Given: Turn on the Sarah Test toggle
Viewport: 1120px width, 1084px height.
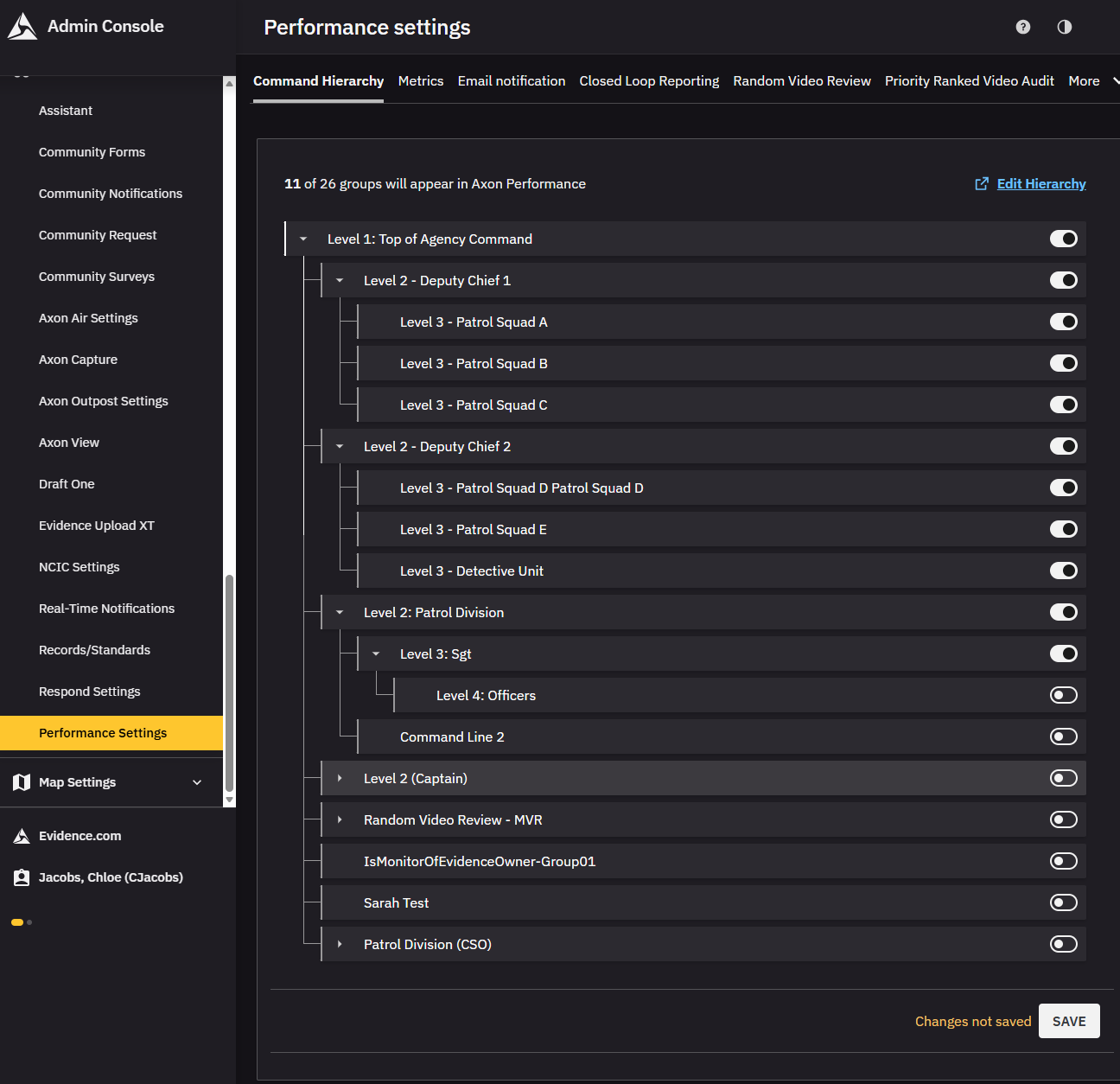Looking at the screenshot, I should click(1063, 902).
